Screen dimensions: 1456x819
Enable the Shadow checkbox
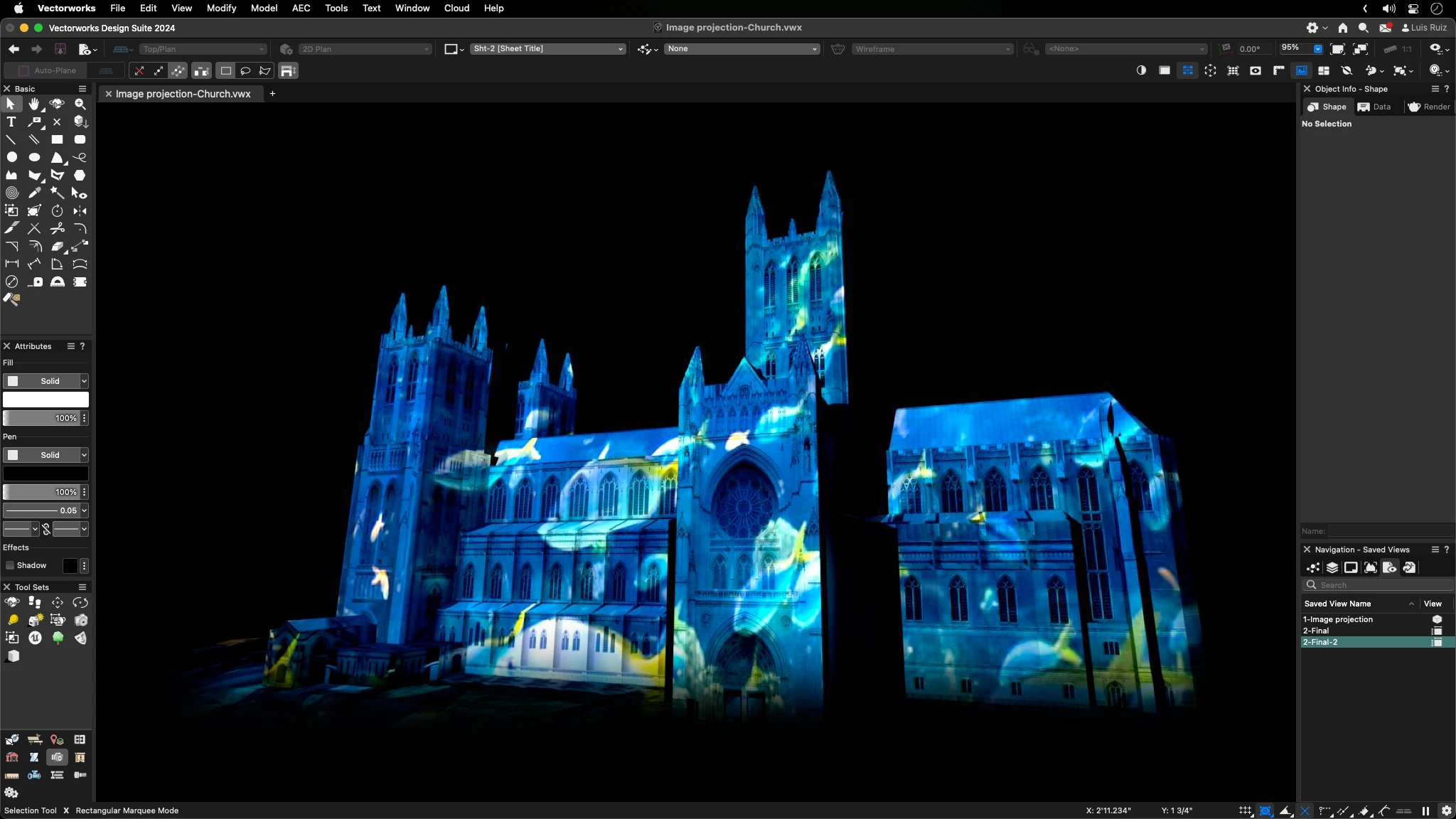(10, 566)
